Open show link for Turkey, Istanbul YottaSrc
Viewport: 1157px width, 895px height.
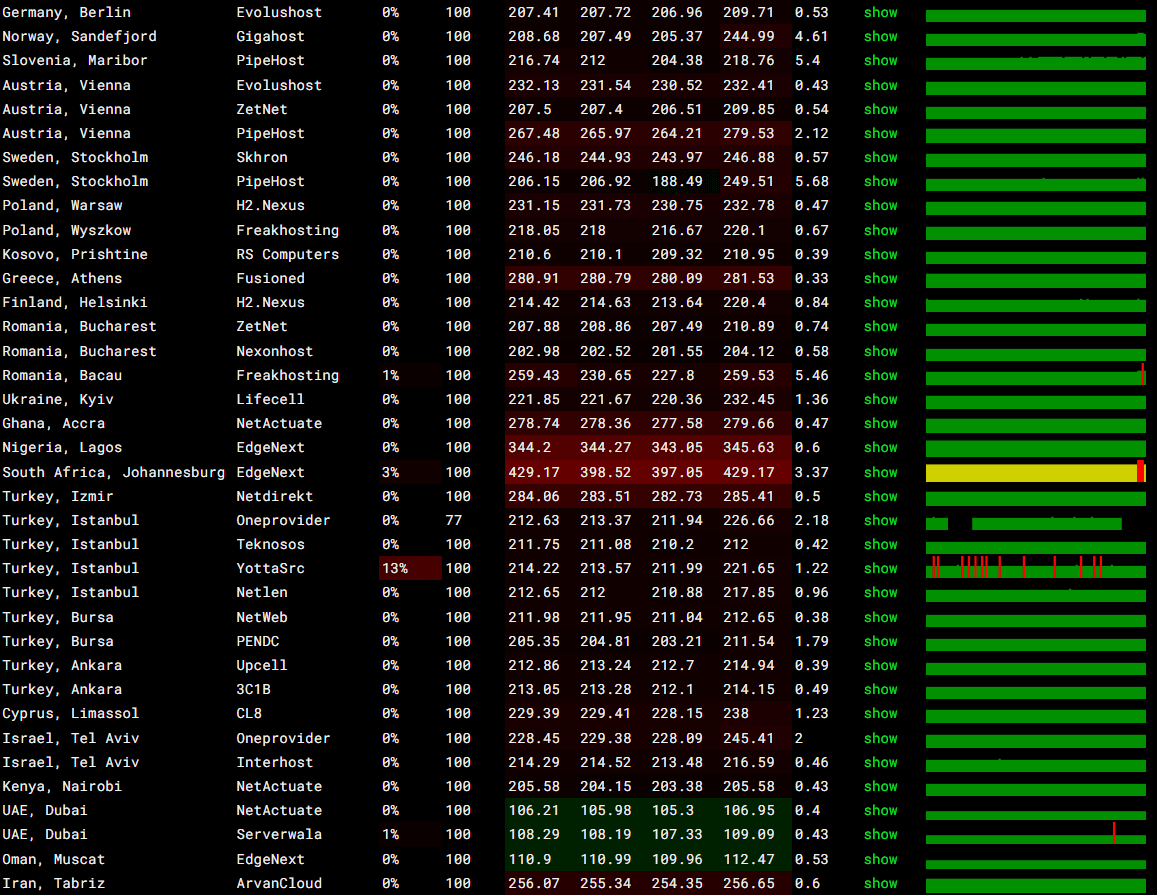coord(880,569)
